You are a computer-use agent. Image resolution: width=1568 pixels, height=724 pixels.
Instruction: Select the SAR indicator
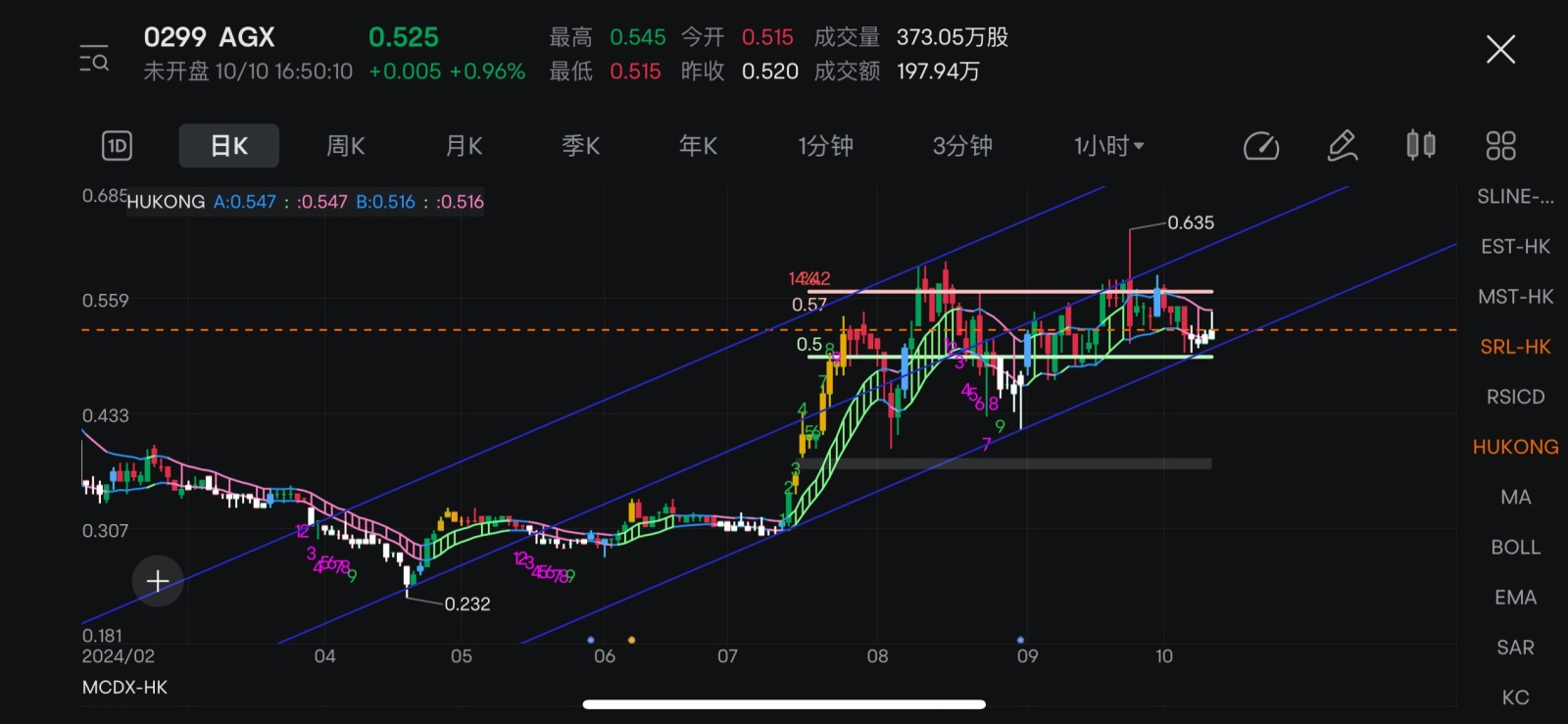(1515, 647)
